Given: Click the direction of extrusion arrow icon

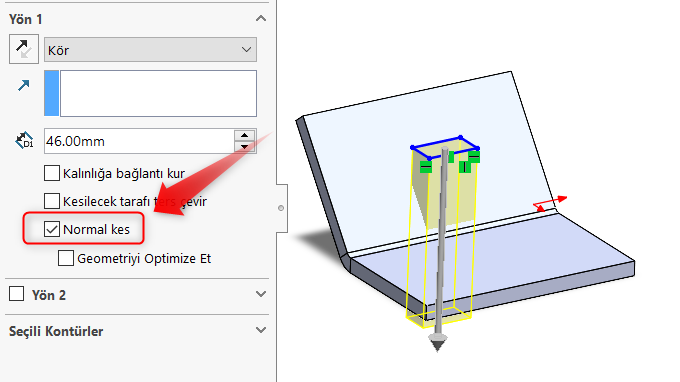Looking at the screenshot, I should pyautogui.click(x=24, y=85).
